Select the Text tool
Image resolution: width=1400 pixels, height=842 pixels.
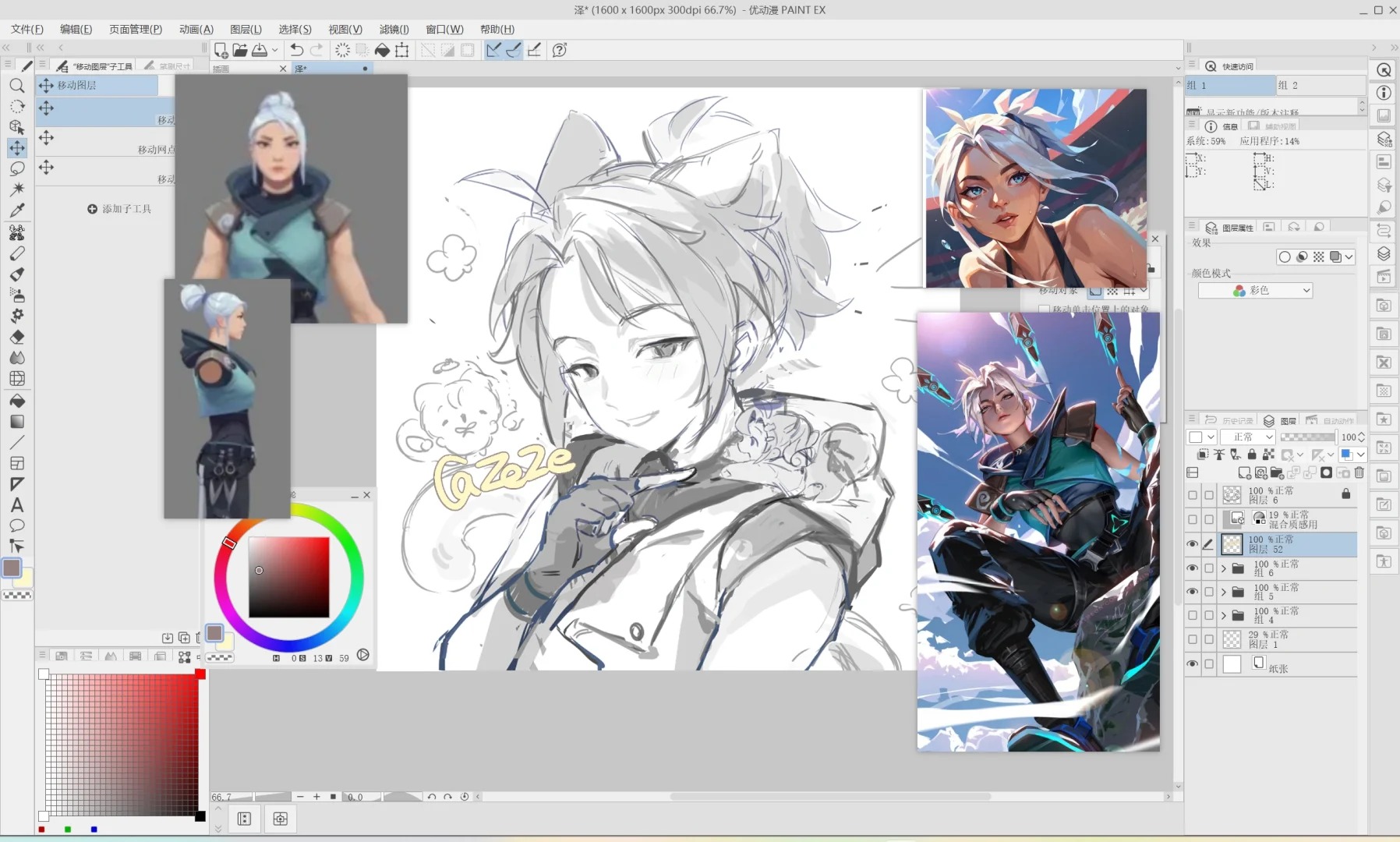click(x=17, y=505)
